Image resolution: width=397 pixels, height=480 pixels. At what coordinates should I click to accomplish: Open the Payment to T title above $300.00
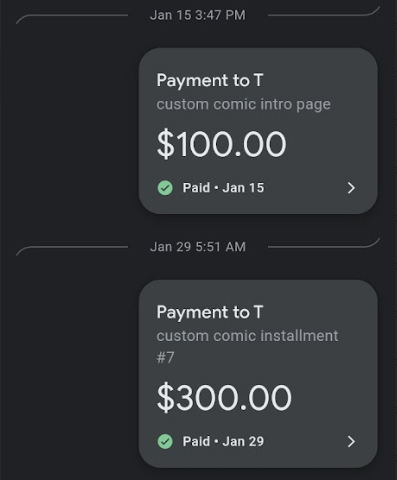click(x=210, y=313)
